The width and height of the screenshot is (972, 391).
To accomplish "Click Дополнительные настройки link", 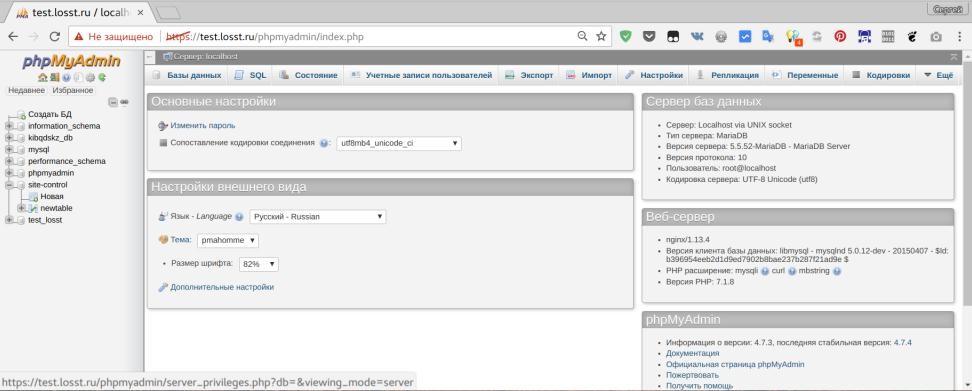I will click(x=222, y=287).
